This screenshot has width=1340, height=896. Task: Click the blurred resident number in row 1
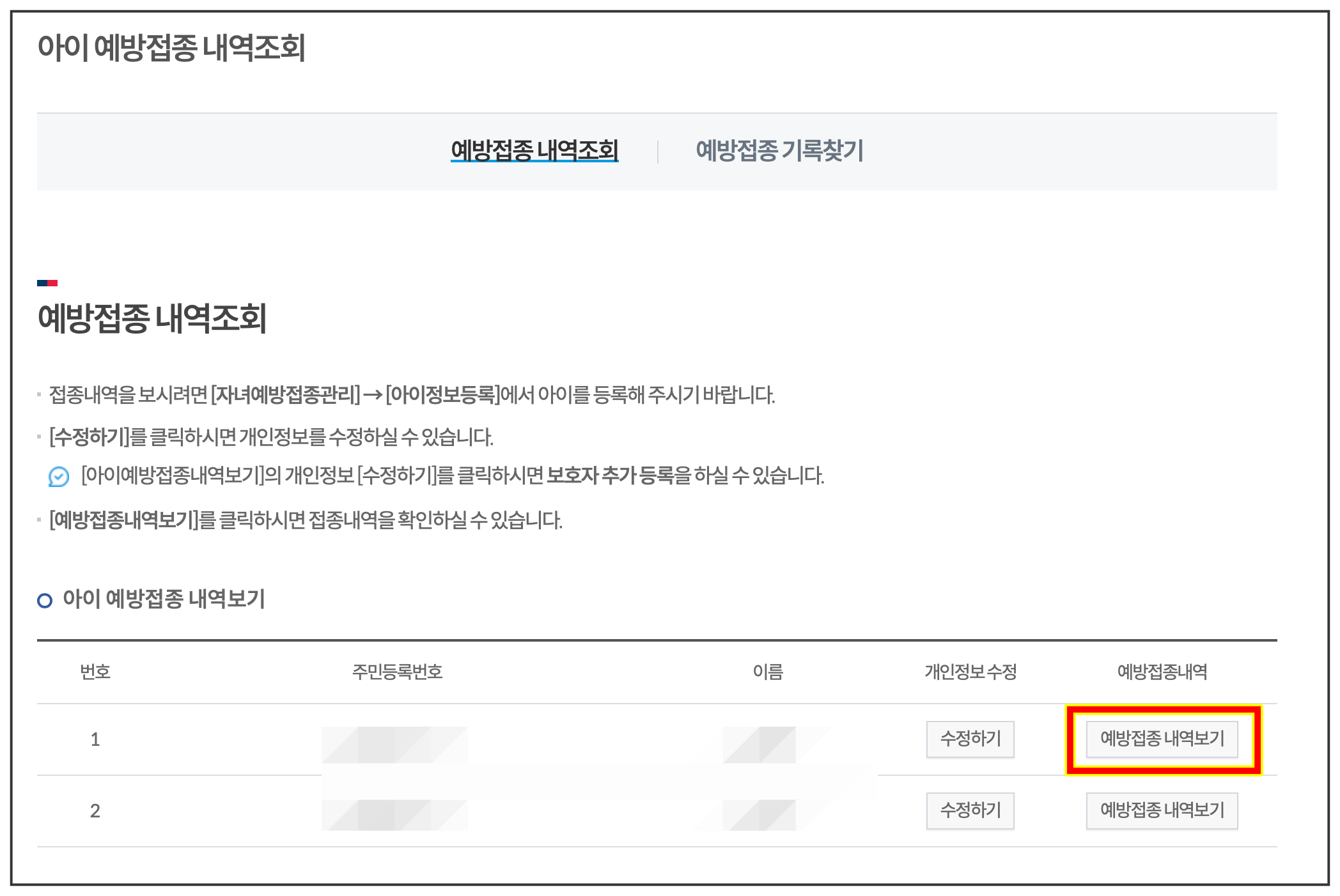[394, 745]
